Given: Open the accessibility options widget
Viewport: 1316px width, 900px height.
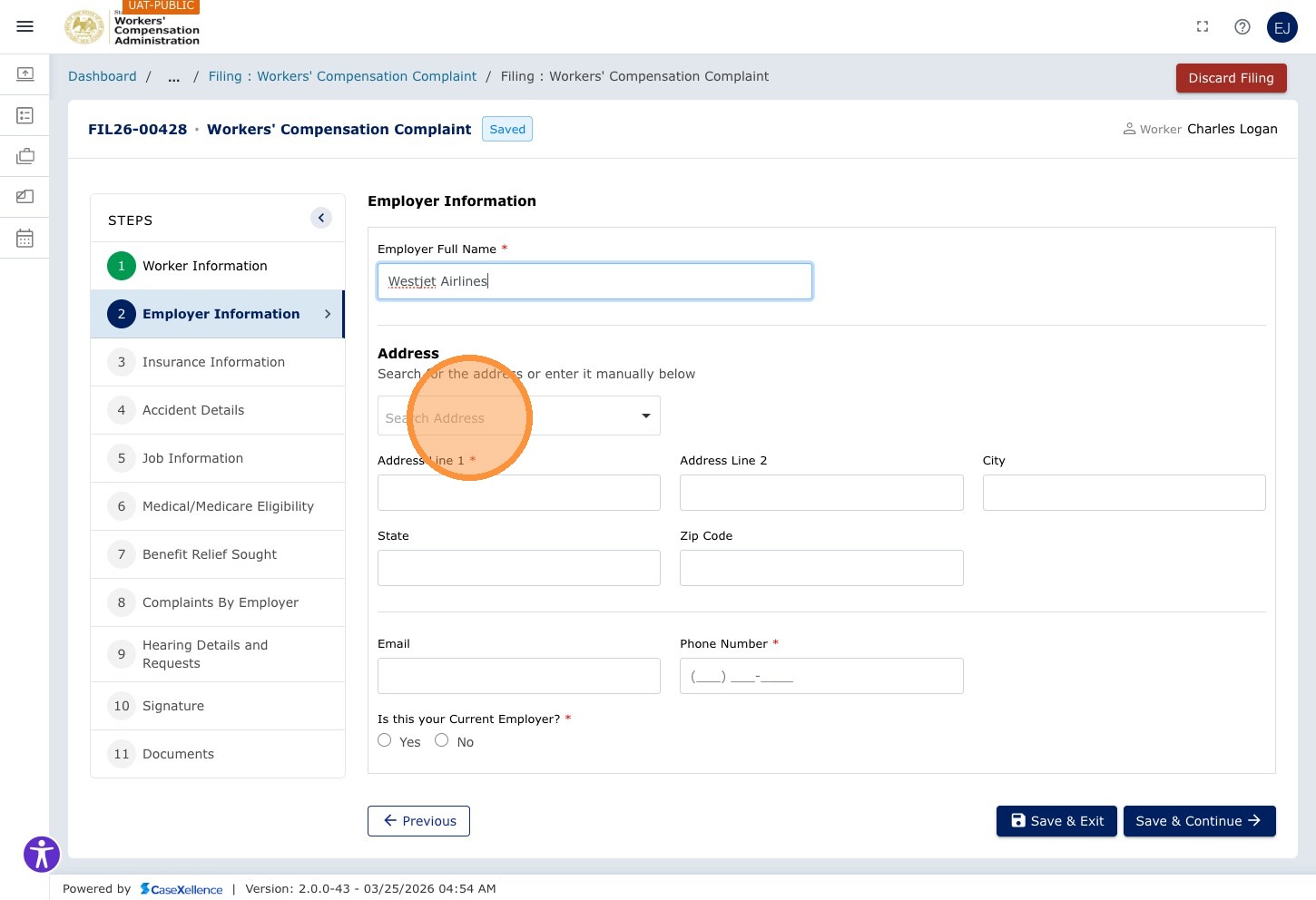Looking at the screenshot, I should (42, 854).
